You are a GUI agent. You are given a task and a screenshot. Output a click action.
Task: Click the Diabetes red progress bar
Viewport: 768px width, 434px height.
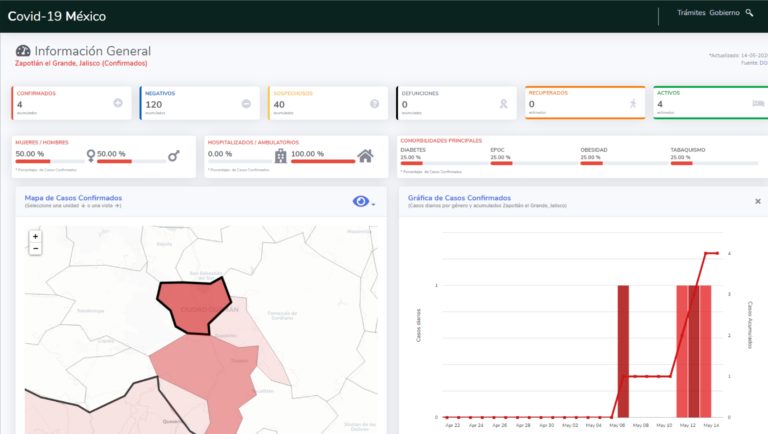point(411,163)
